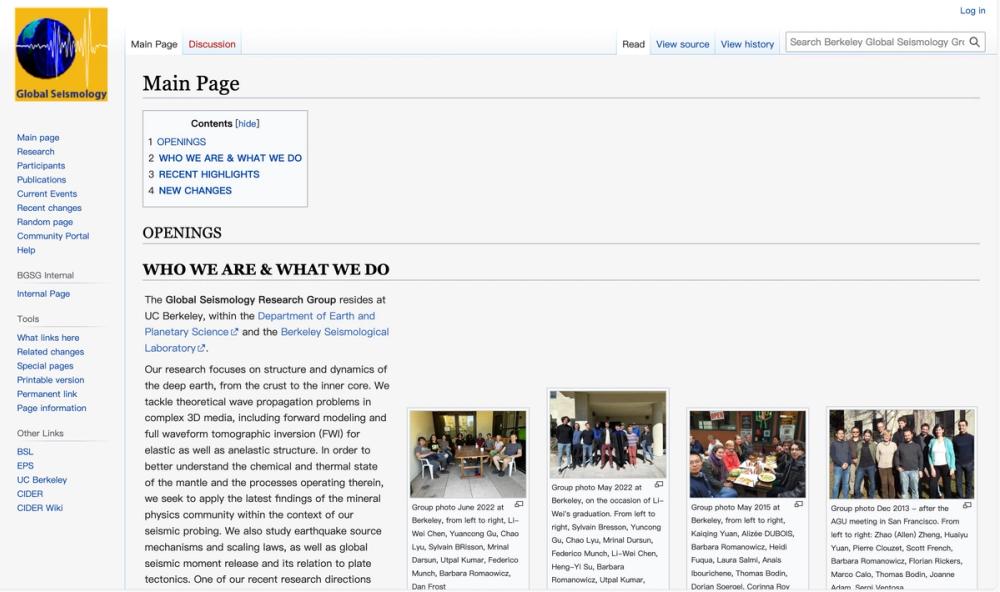Open the Internal Page link
This screenshot has width=1000, height=592.
43,293
